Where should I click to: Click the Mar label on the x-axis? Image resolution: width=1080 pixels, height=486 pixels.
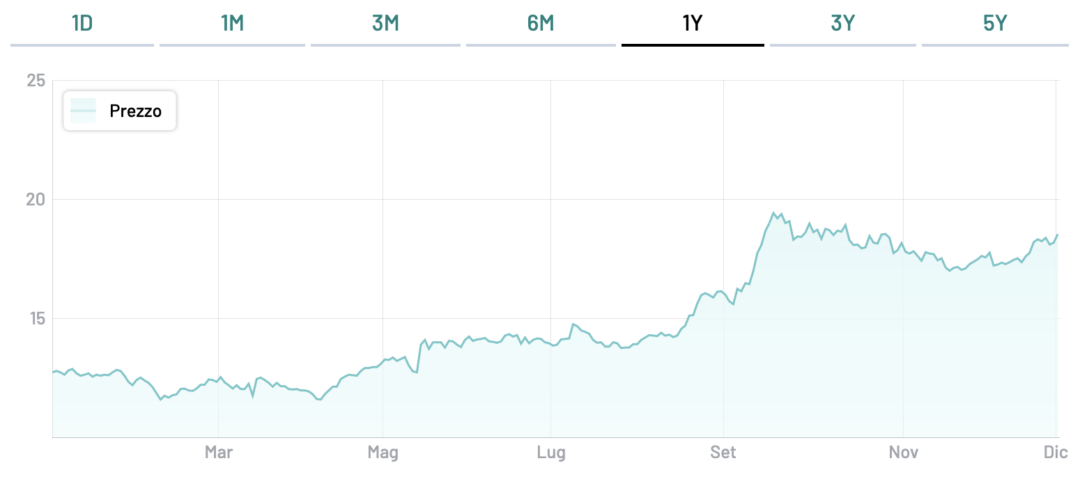pos(218,454)
